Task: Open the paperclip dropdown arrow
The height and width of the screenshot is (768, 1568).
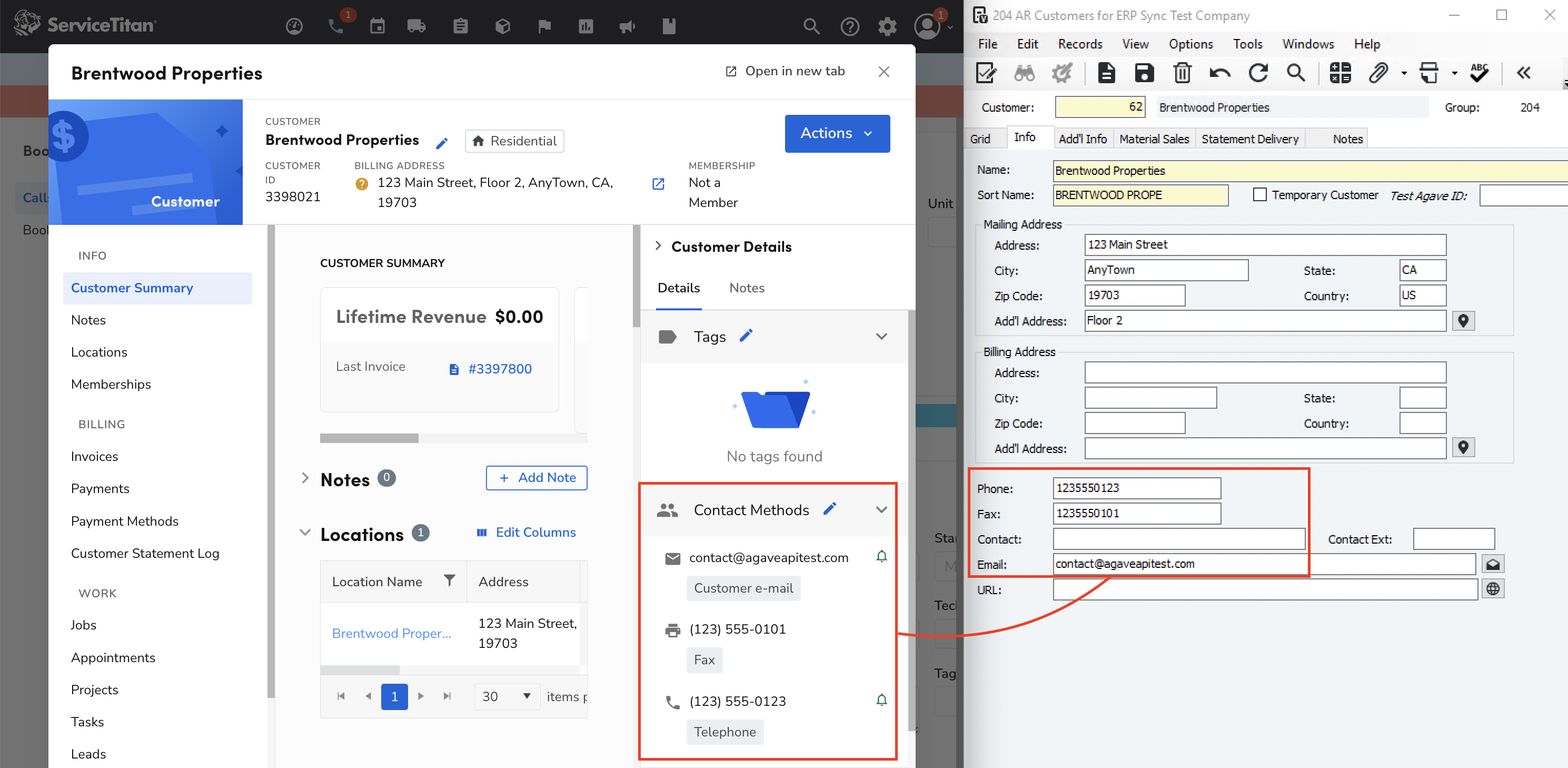Action: click(1404, 73)
